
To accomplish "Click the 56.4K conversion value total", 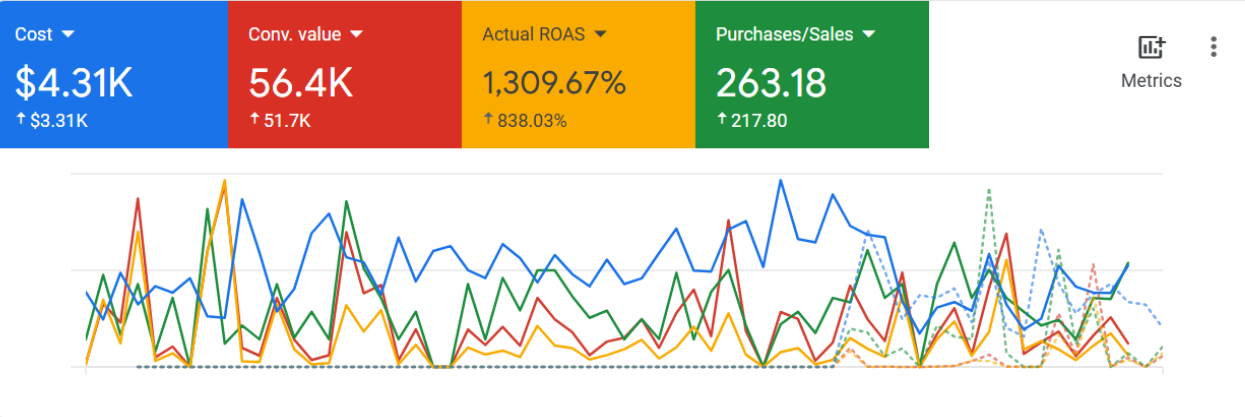I will coord(301,83).
